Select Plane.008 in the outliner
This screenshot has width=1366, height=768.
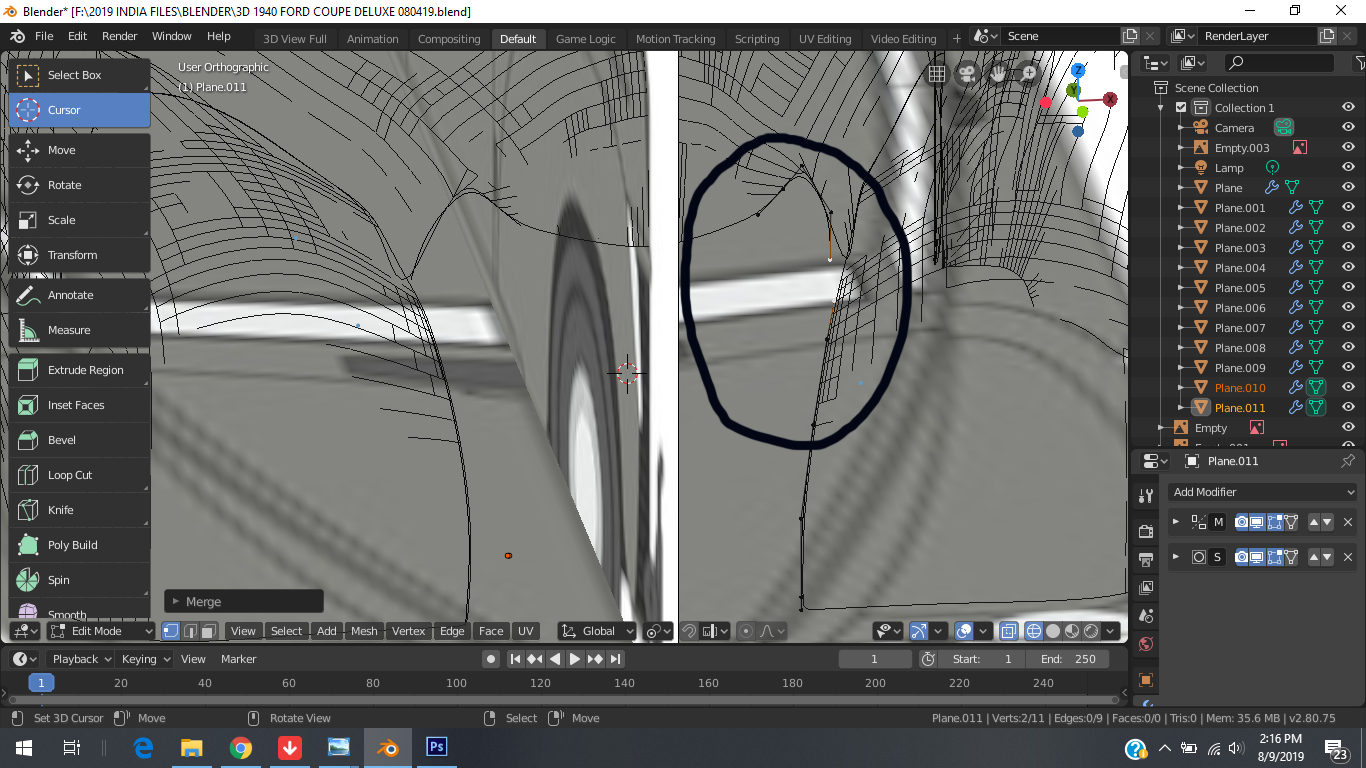1239,347
